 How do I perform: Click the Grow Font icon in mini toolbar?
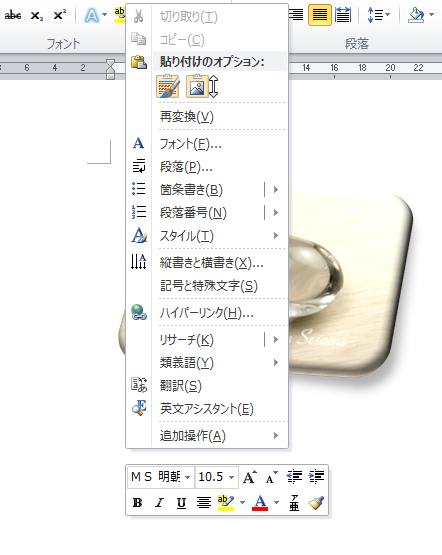click(250, 477)
